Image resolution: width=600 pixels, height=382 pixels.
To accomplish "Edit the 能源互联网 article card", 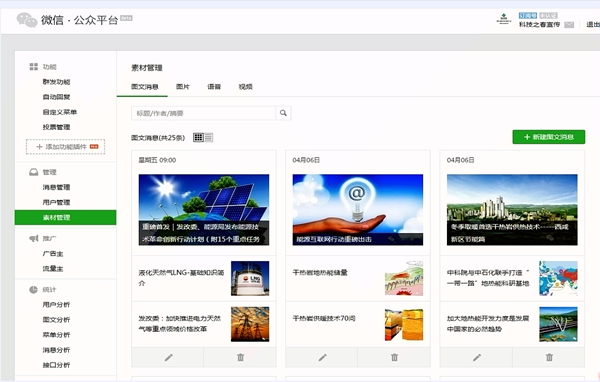I will [322, 358].
